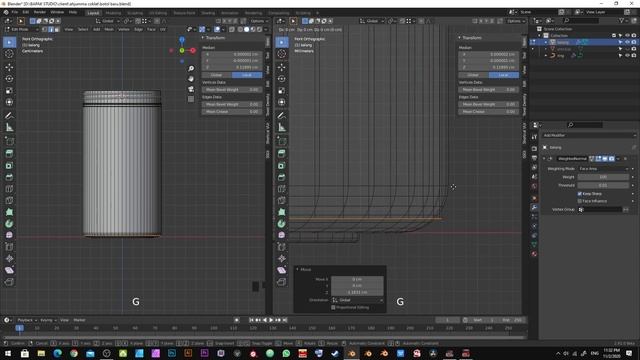Click the zoom magnifier gizmo in left viewport
This screenshot has height=360, width=640.
coord(191,69)
